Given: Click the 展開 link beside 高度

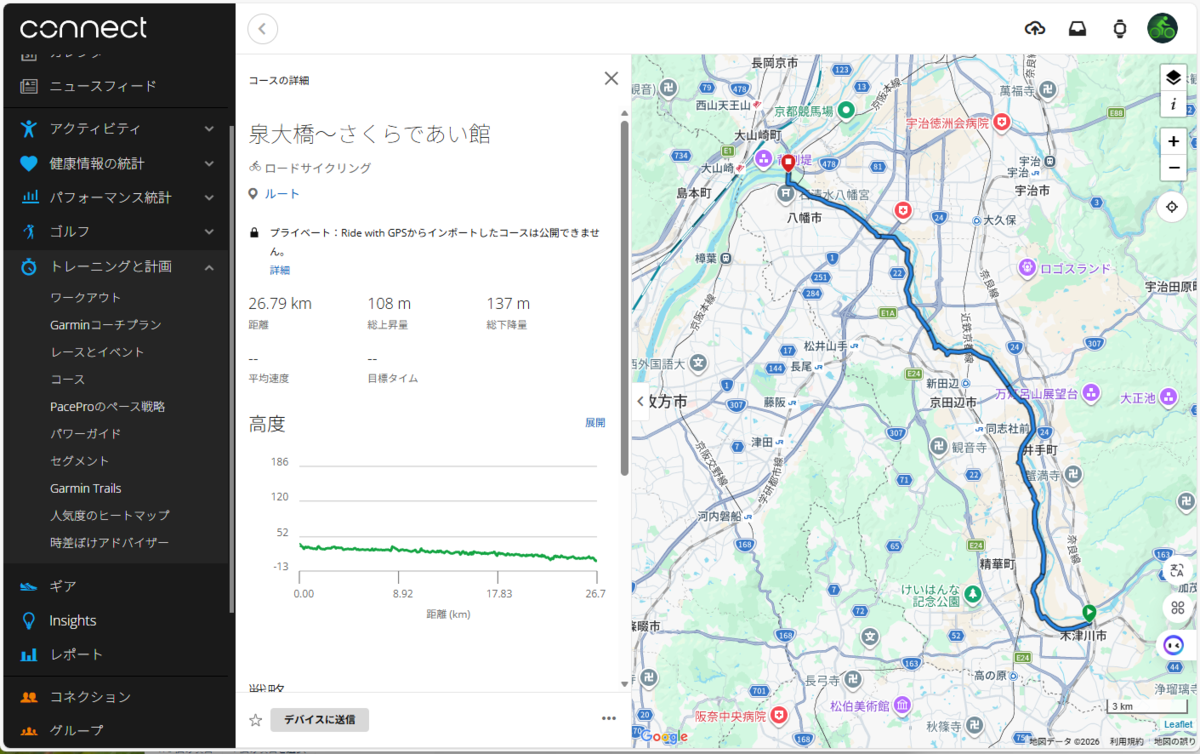Looking at the screenshot, I should pos(595,423).
